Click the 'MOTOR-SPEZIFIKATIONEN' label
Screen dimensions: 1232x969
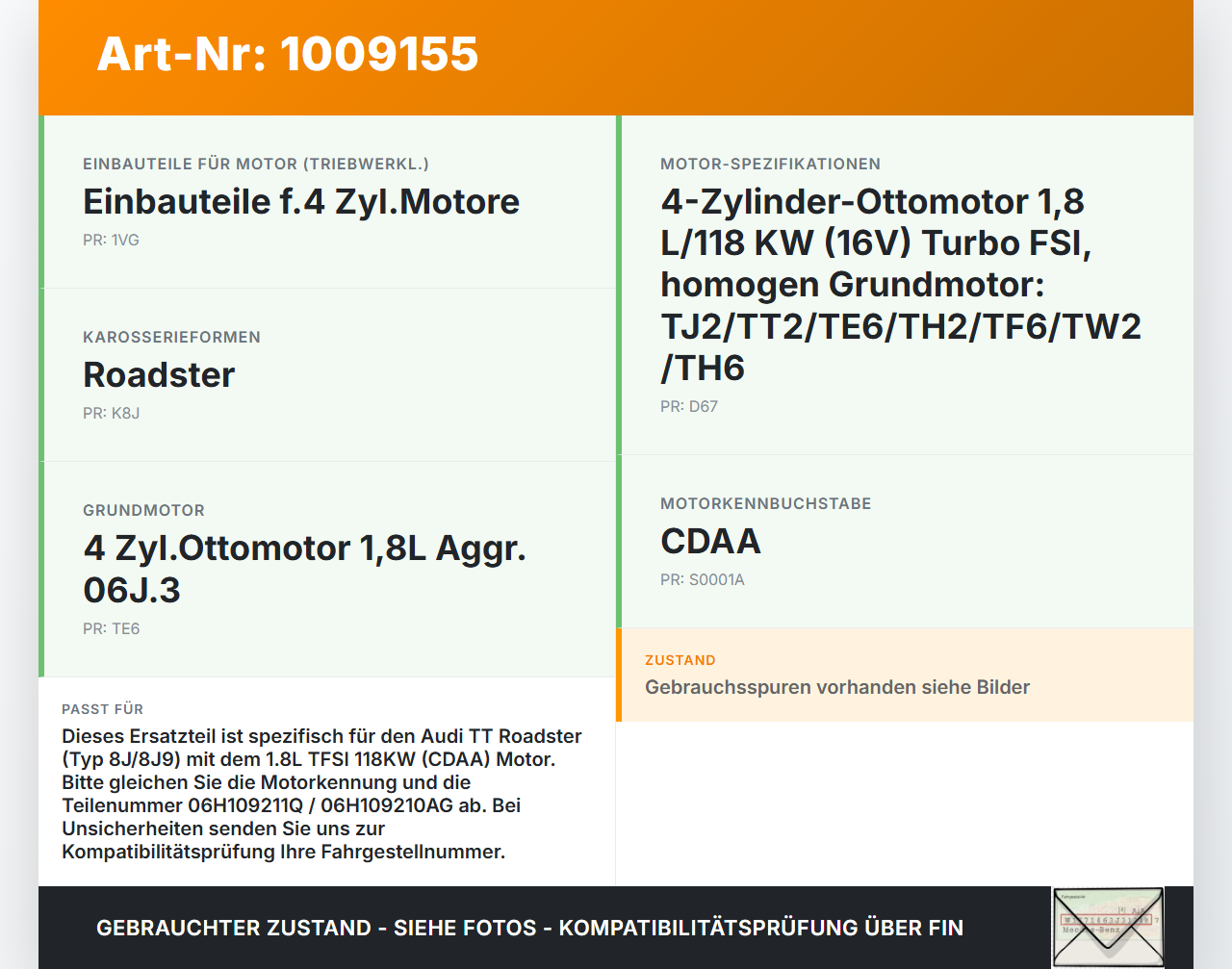pos(770,164)
